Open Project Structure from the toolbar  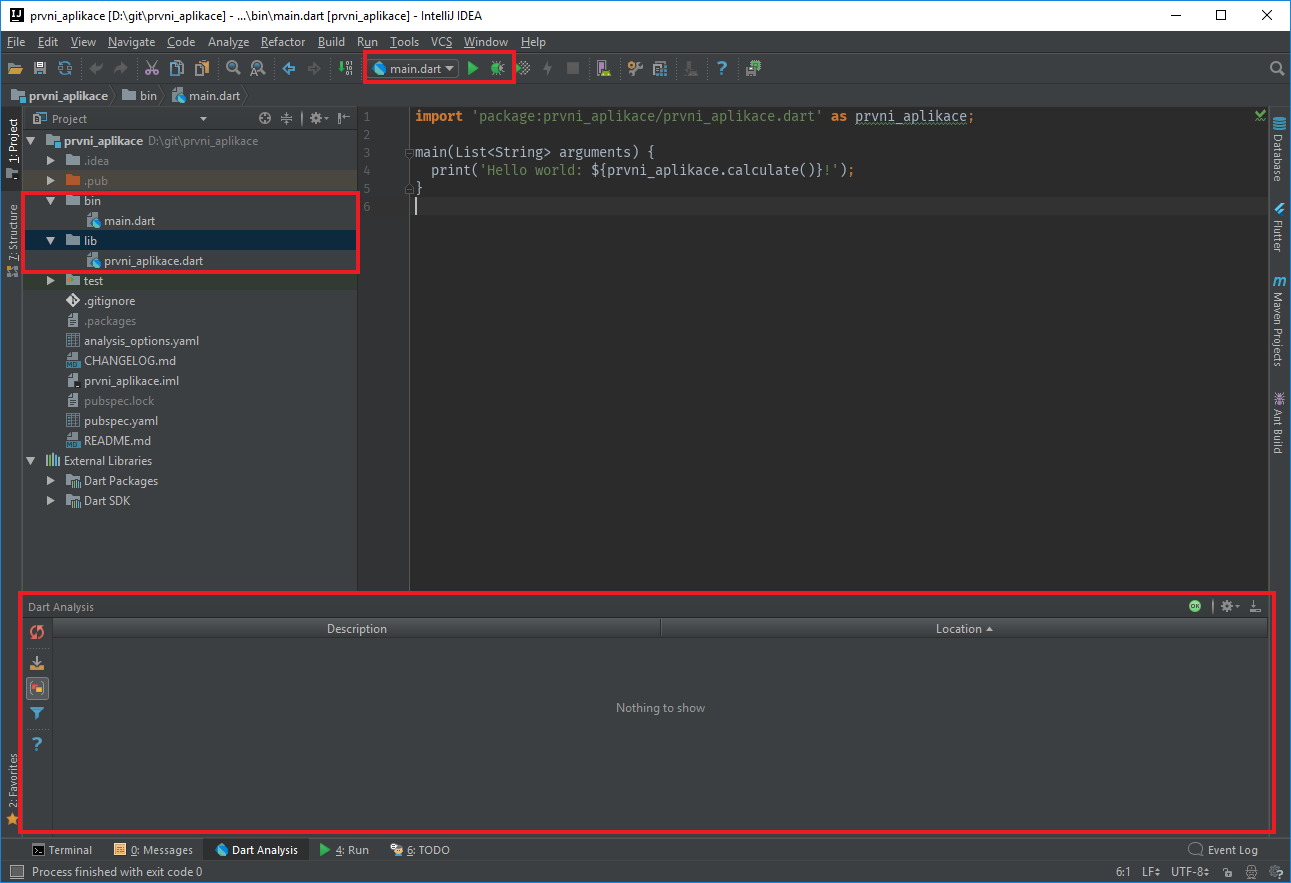[660, 68]
